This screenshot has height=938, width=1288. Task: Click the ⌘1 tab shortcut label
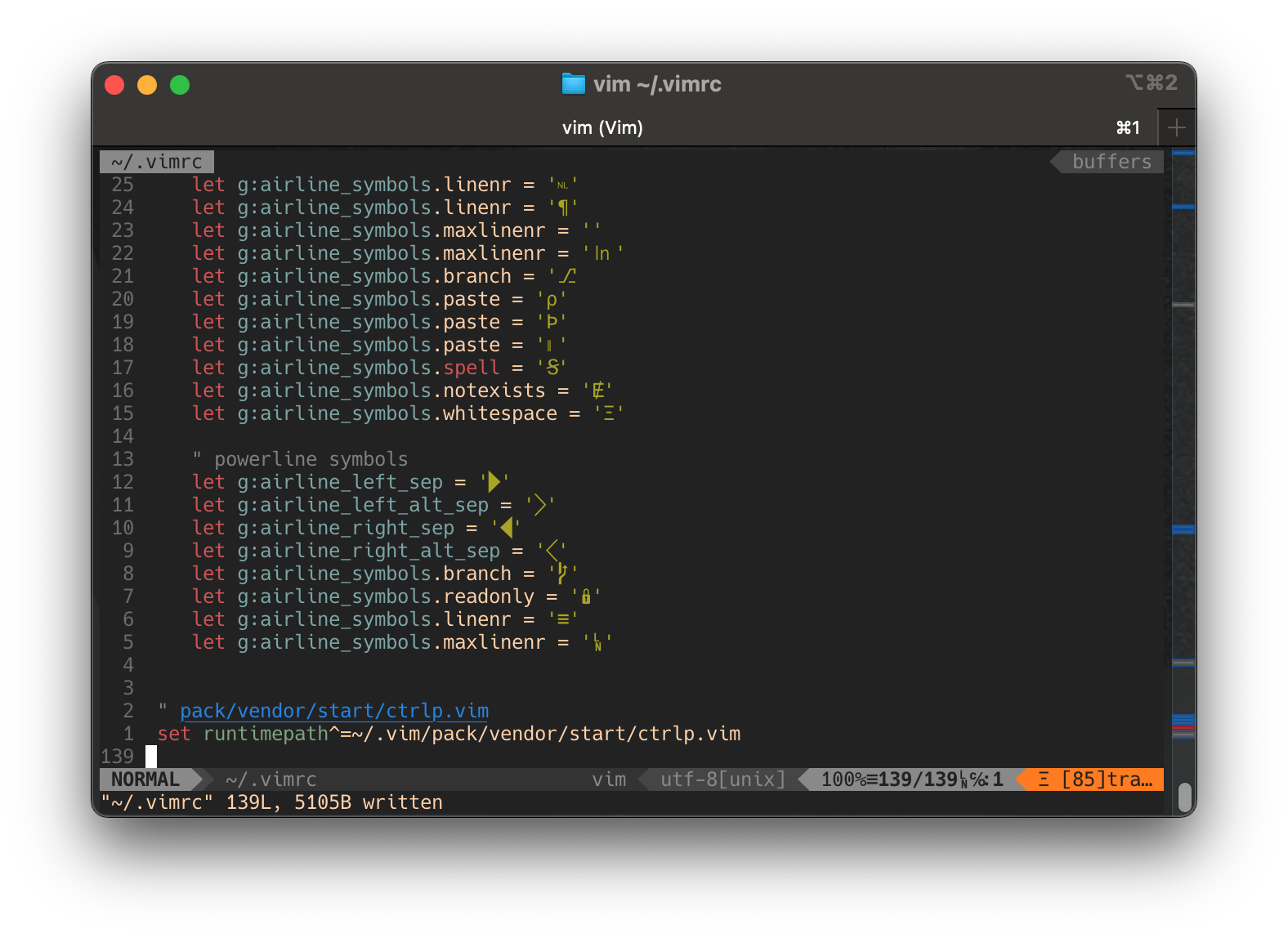point(1128,127)
